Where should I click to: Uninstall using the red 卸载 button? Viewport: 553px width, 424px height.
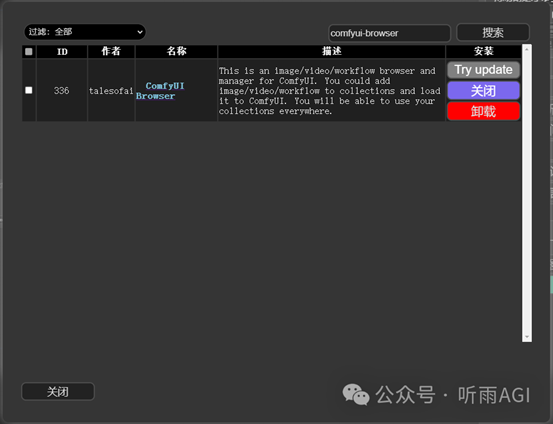(484, 111)
